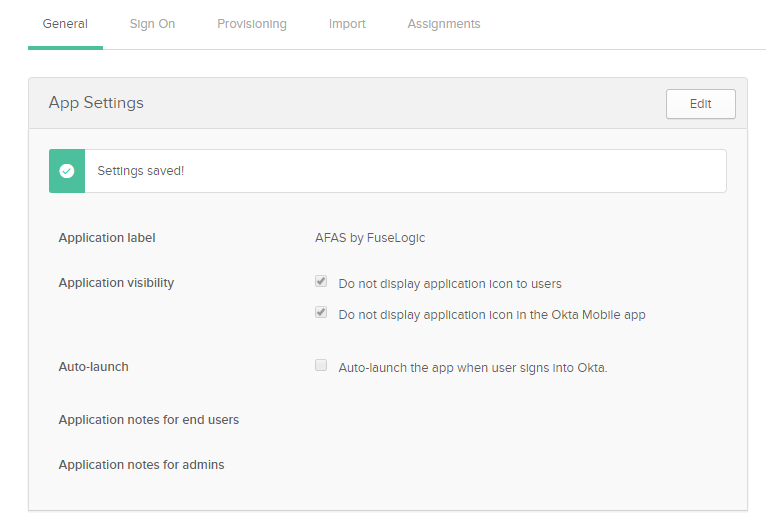Toggle 'Do not display application icon to users' checkbox
Viewport: 766px width, 528px height.
click(321, 281)
